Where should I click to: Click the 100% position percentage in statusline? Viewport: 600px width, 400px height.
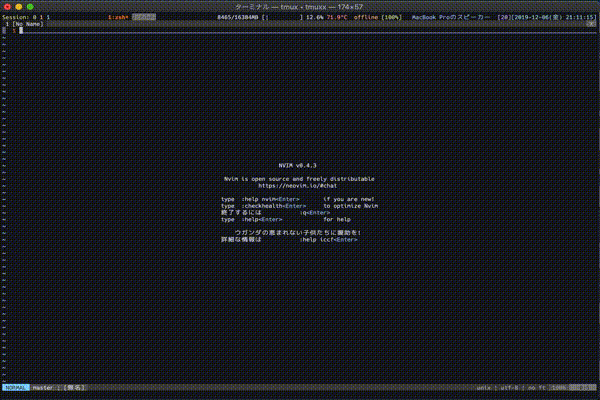[x=559, y=388]
